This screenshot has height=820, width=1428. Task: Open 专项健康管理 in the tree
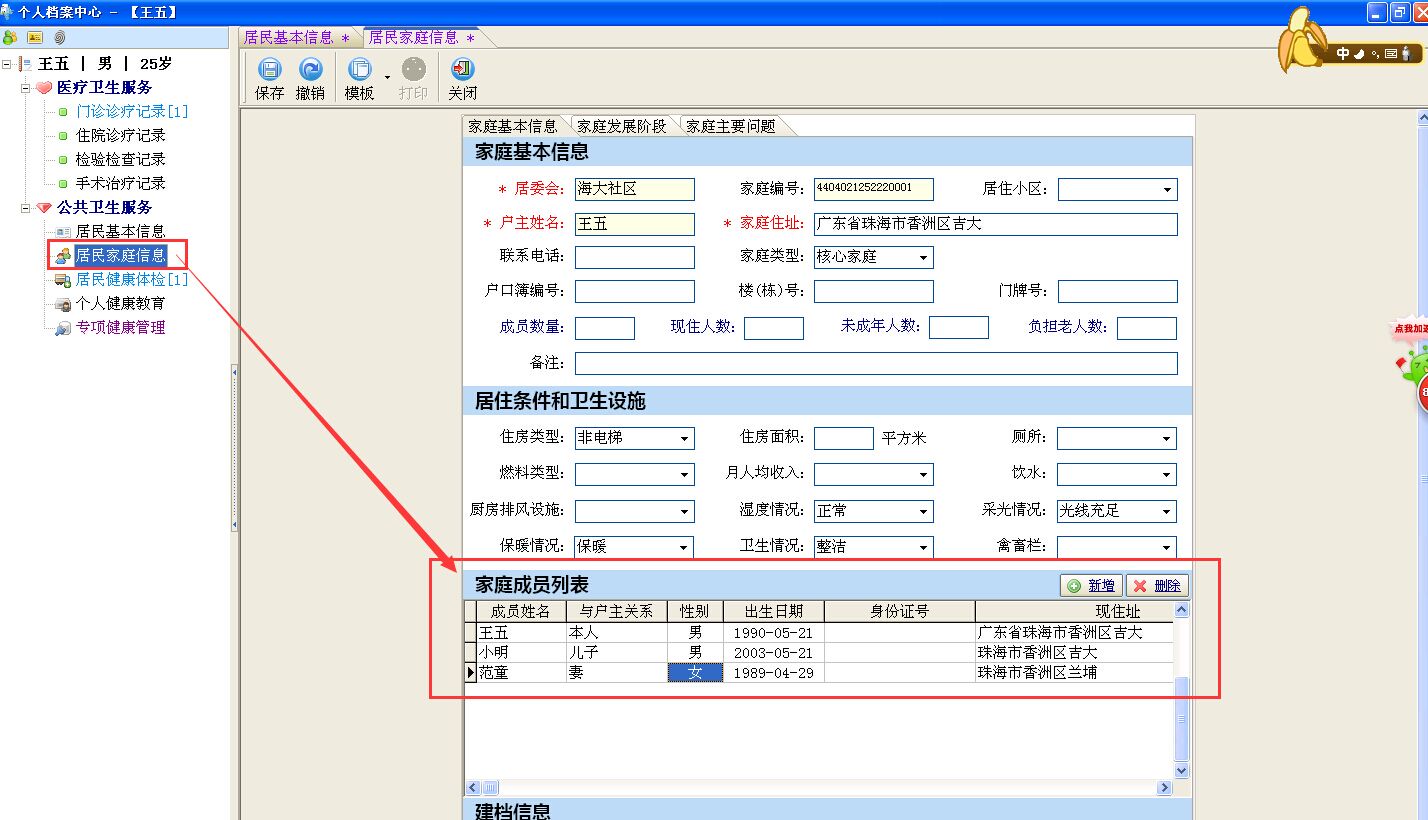(x=121, y=328)
